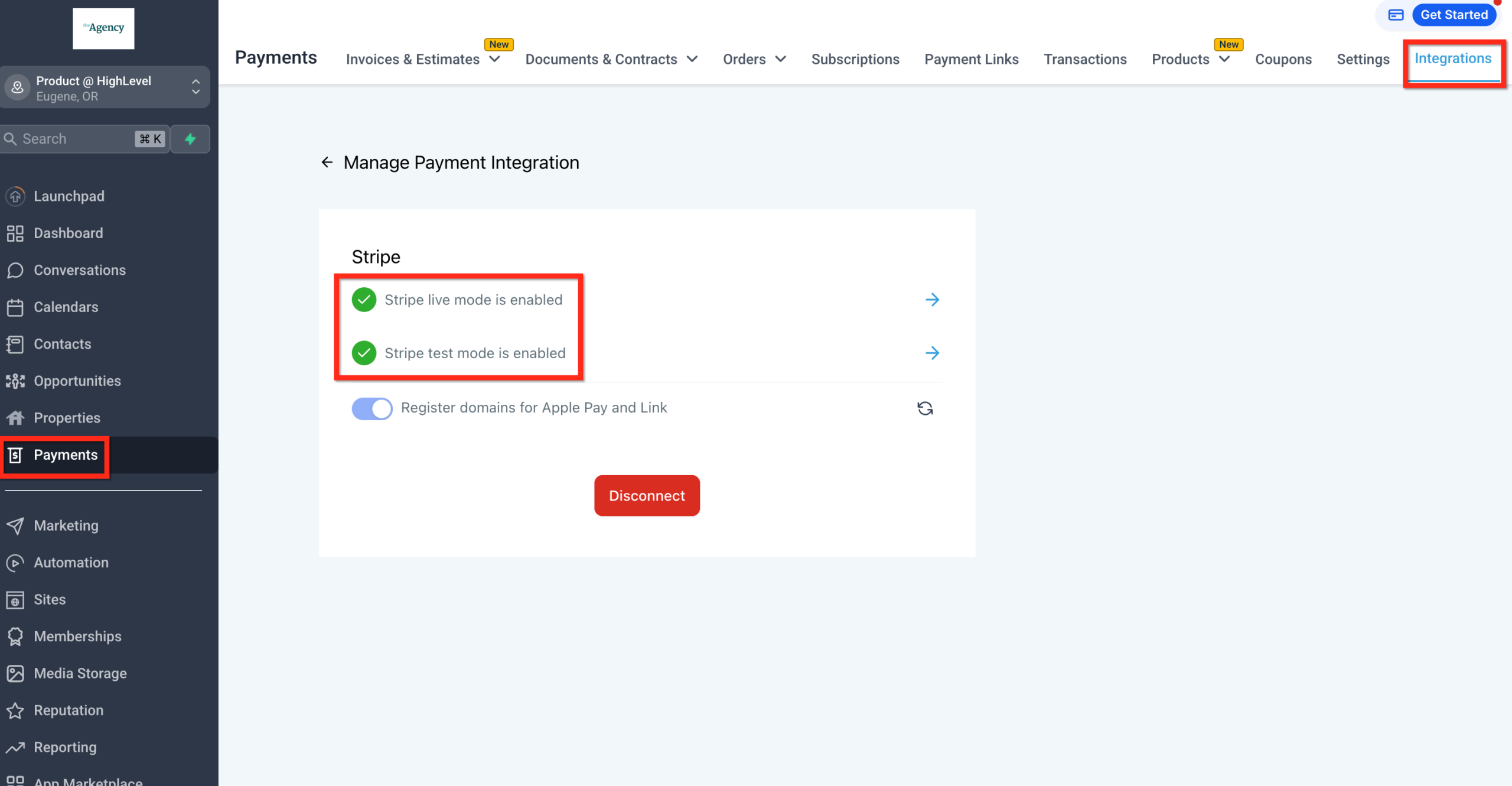Image resolution: width=1512 pixels, height=786 pixels.
Task: Click the refresh icon beside Apple Pay toggle
Action: [925, 408]
